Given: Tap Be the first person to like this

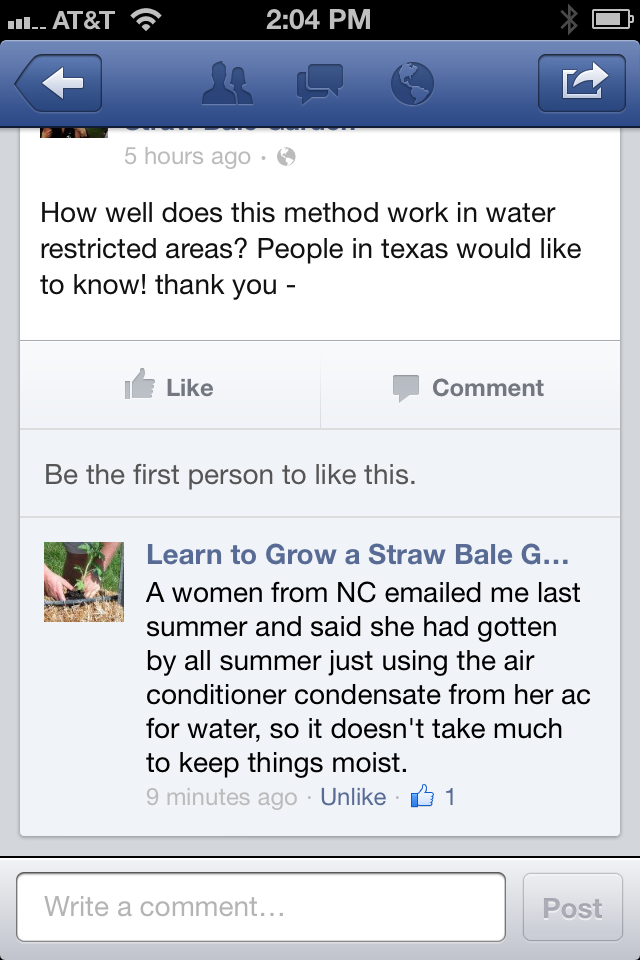Looking at the screenshot, I should click(230, 473).
